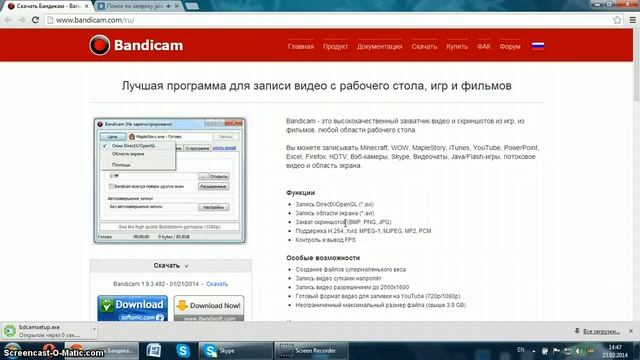Open Документация menu item
Screen dimensions: 640x360
(x=380, y=47)
